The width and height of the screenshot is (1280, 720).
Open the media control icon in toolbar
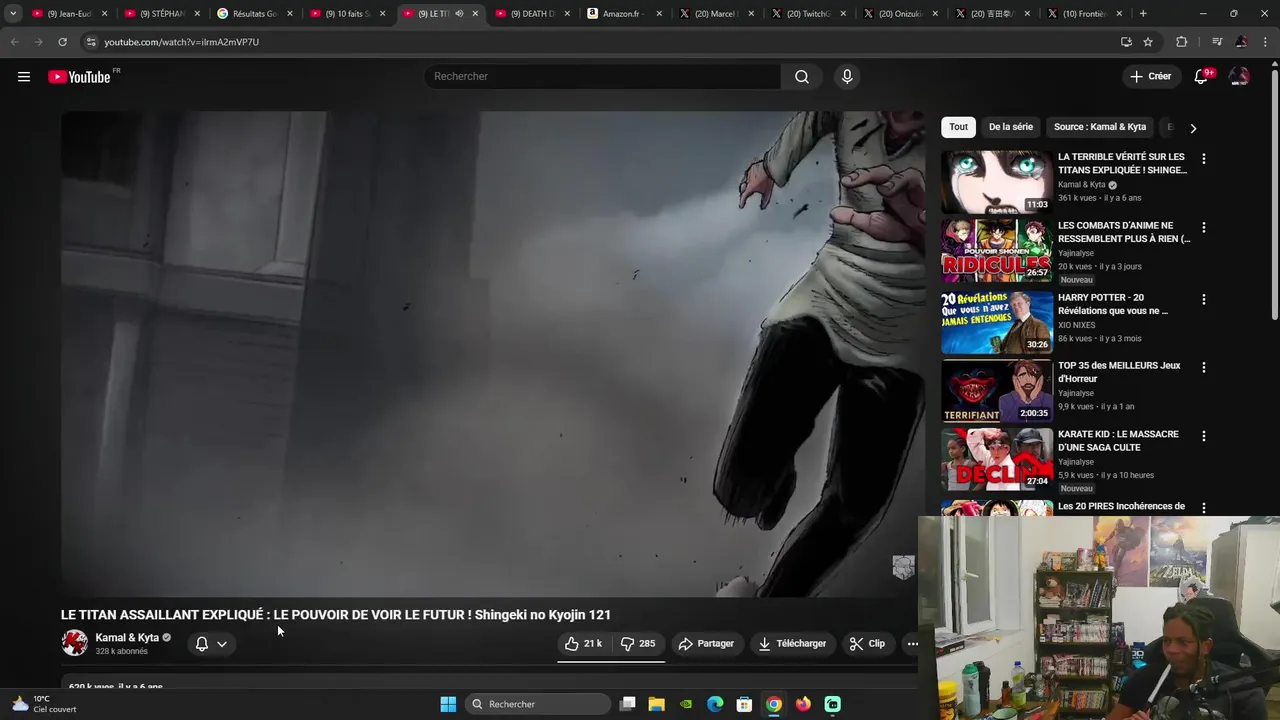coord(1216,42)
